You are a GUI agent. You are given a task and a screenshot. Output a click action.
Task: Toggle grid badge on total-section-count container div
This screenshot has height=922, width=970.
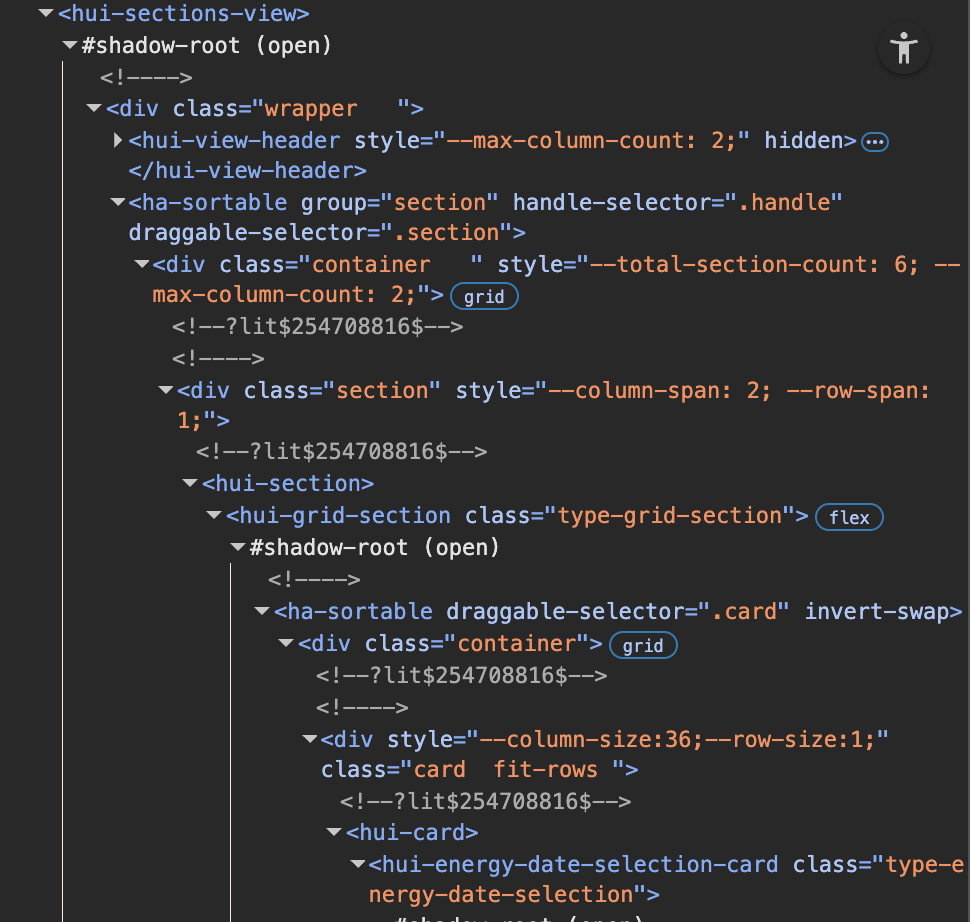[x=484, y=296]
